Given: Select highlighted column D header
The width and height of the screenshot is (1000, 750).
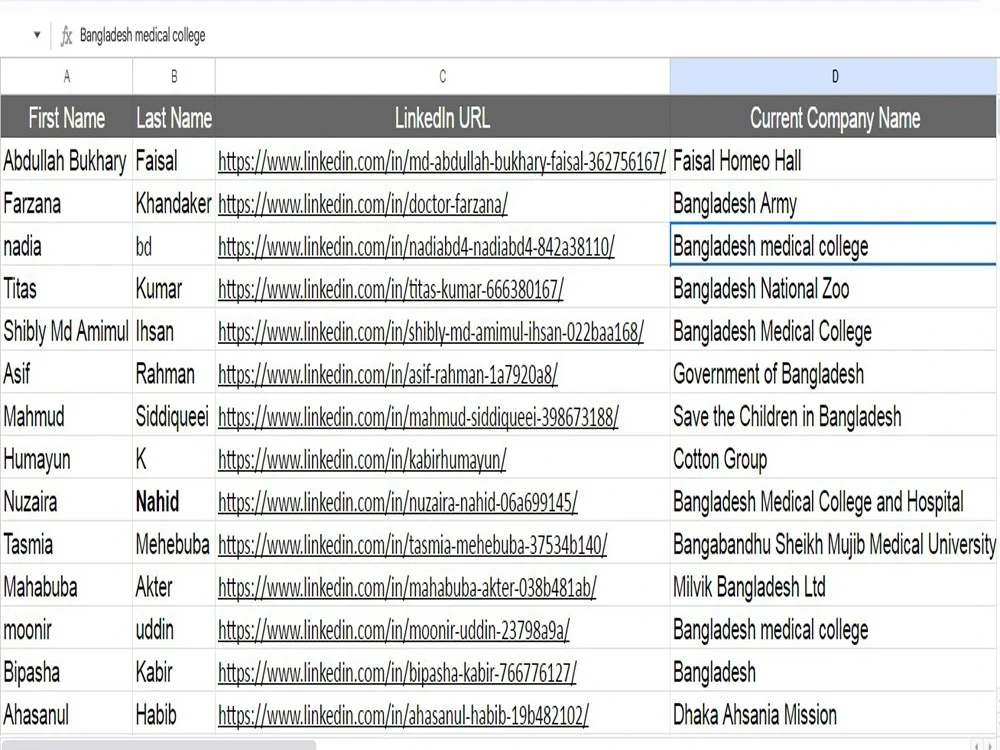Looking at the screenshot, I should (x=834, y=77).
